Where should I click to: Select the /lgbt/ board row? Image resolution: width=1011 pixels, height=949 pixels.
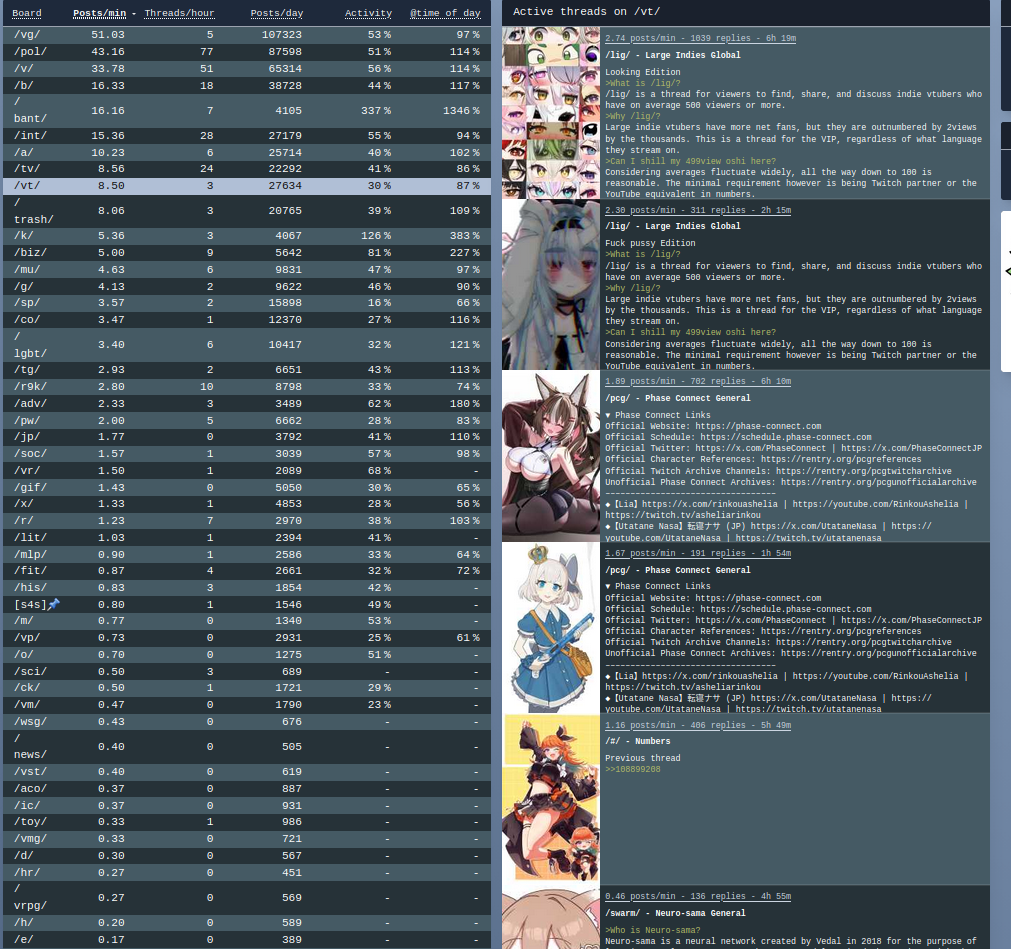tap(247, 345)
